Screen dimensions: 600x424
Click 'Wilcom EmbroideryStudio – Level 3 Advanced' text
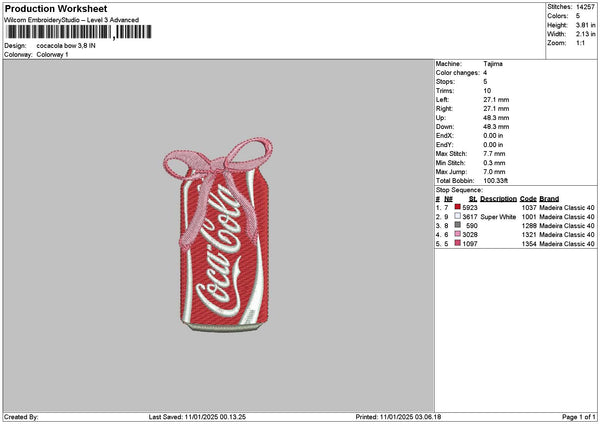click(71, 20)
